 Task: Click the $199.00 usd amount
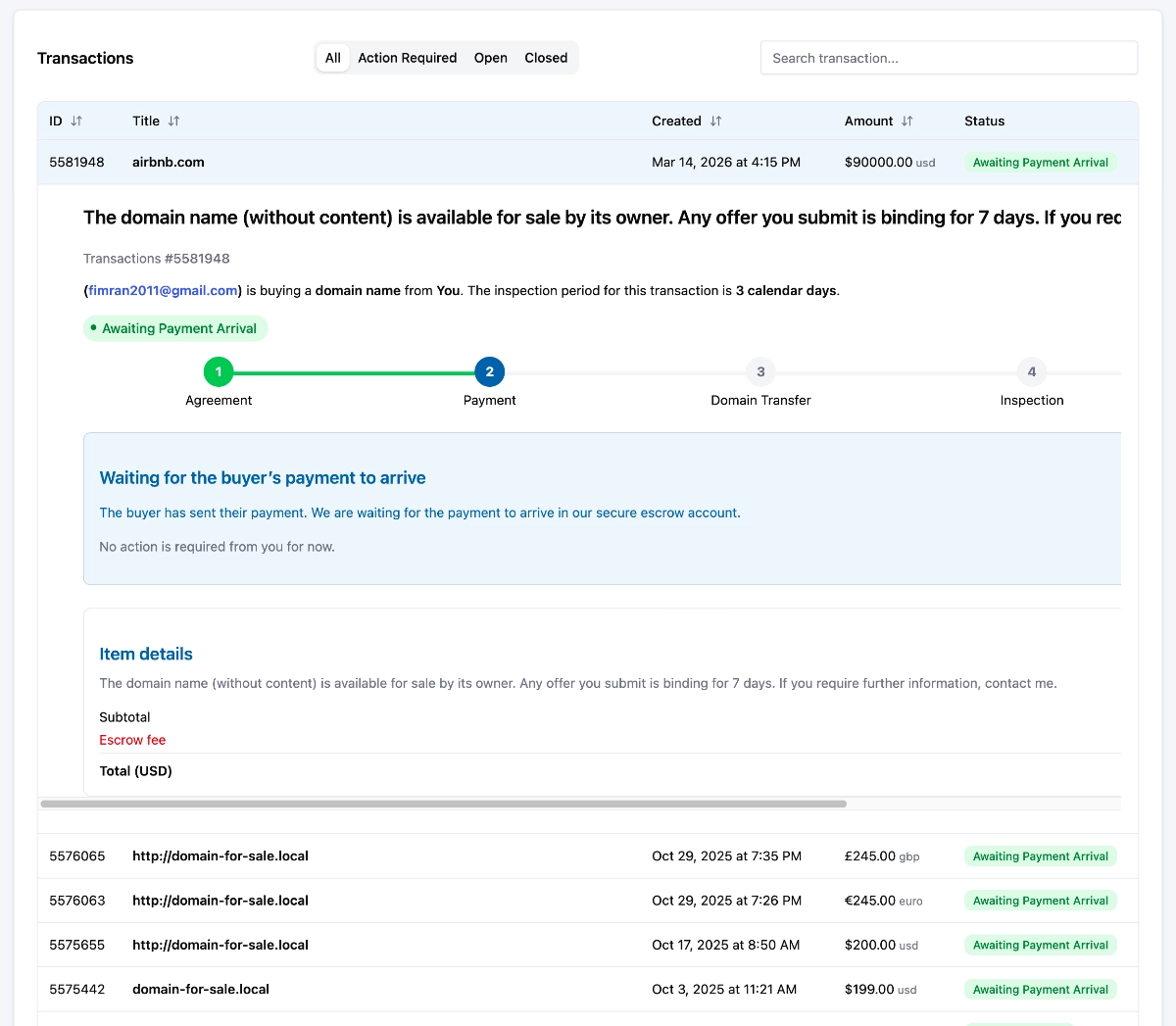click(880, 990)
